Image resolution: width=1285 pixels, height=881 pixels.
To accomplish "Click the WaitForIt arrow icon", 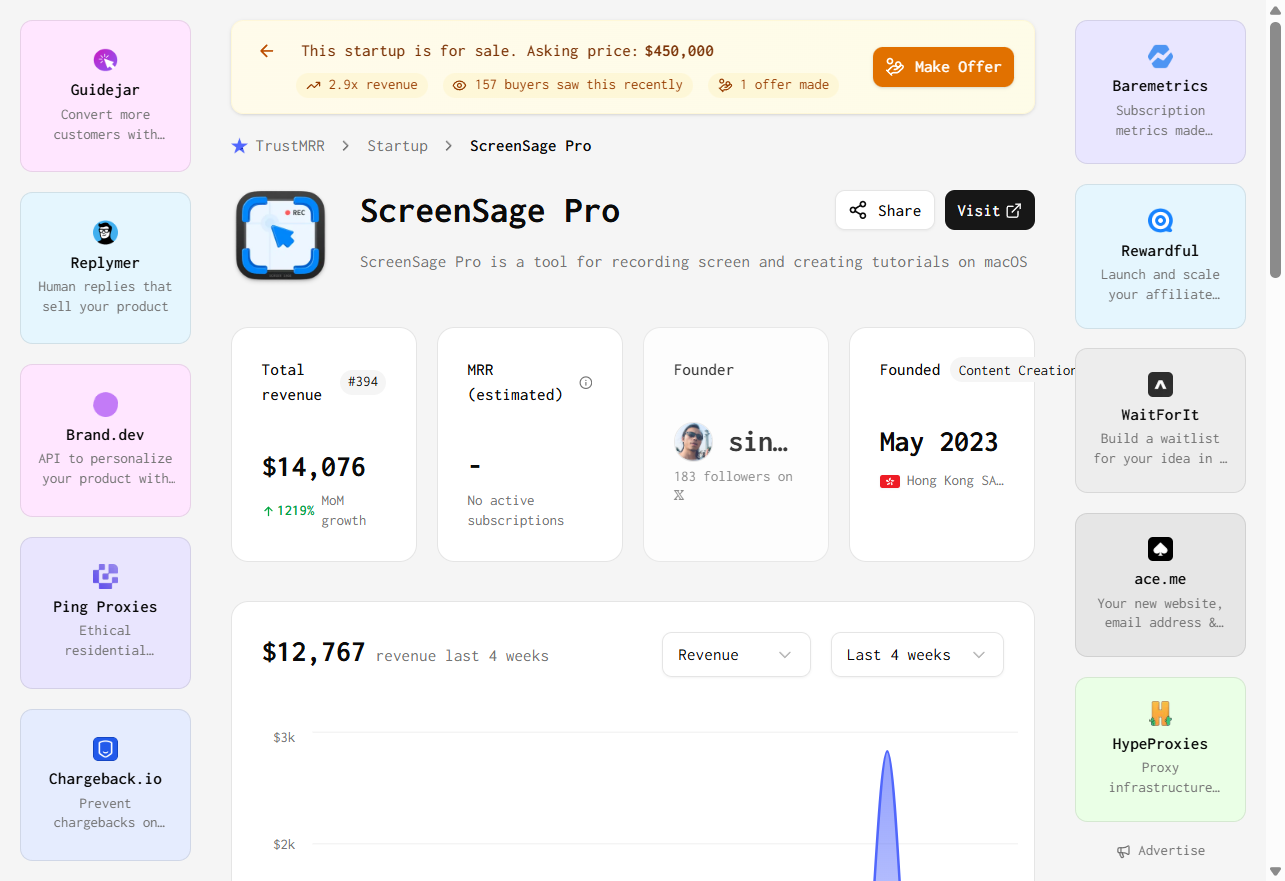I will [1160, 384].
